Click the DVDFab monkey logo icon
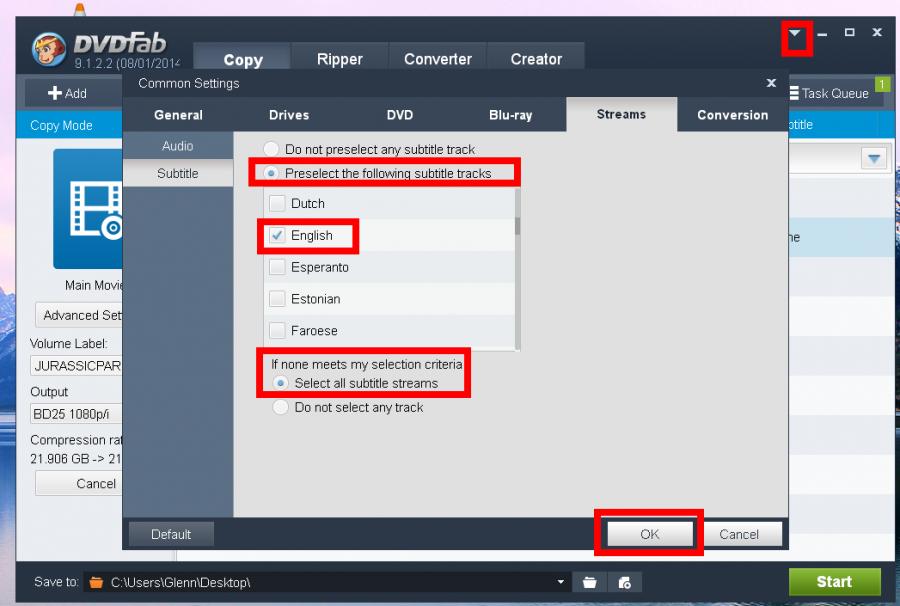 [x=48, y=49]
